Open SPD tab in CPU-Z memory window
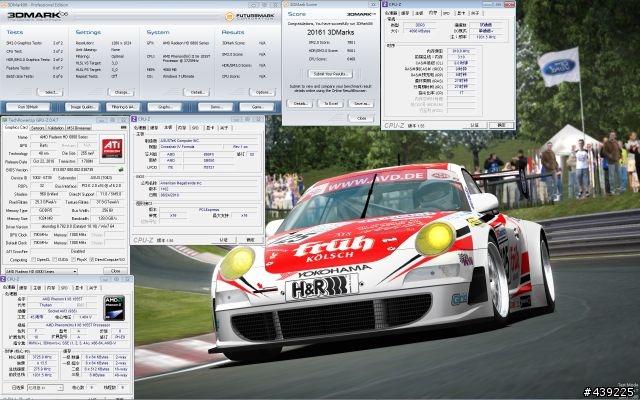This screenshot has width=640, height=400. pyautogui.click(x=447, y=13)
